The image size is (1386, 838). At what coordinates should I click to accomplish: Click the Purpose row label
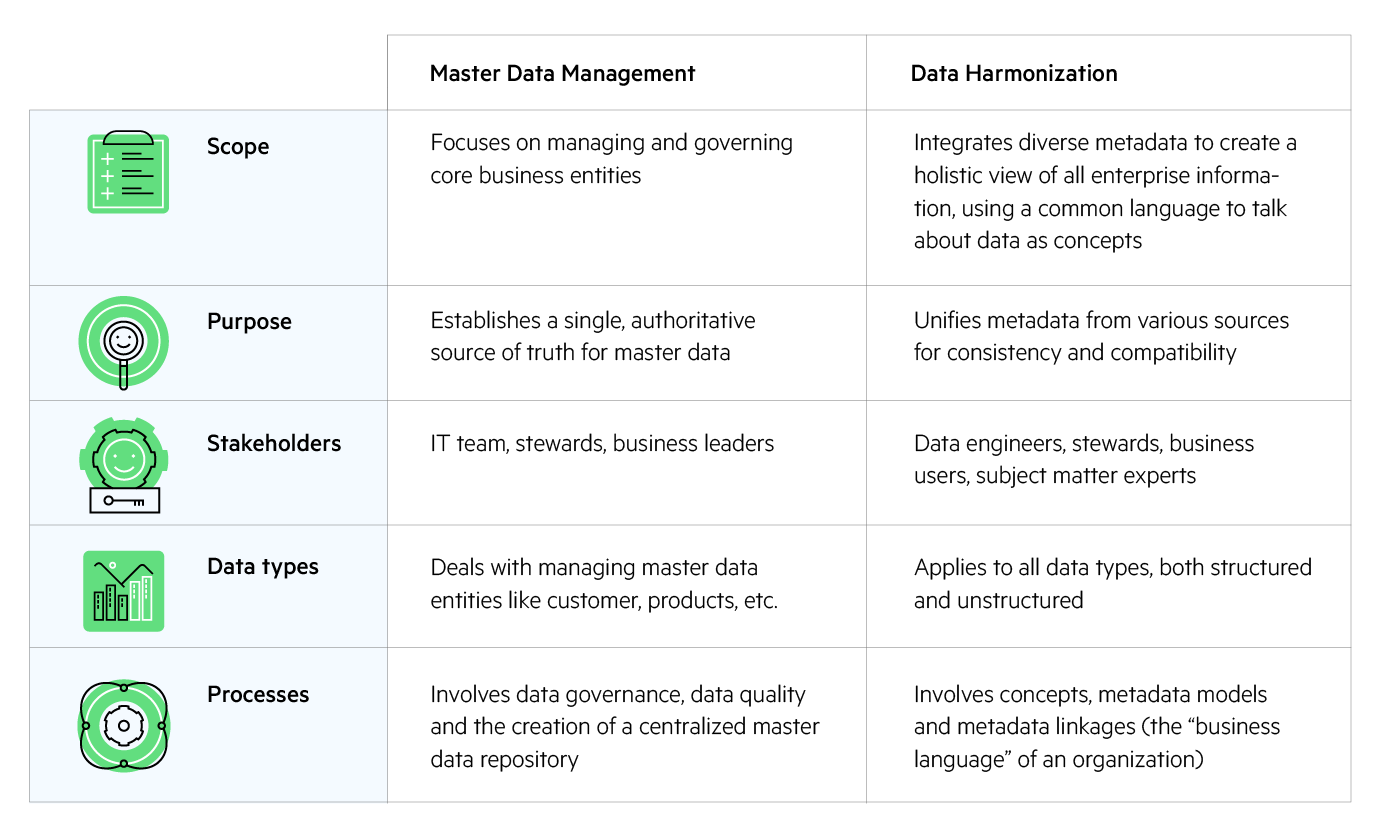[x=249, y=322]
